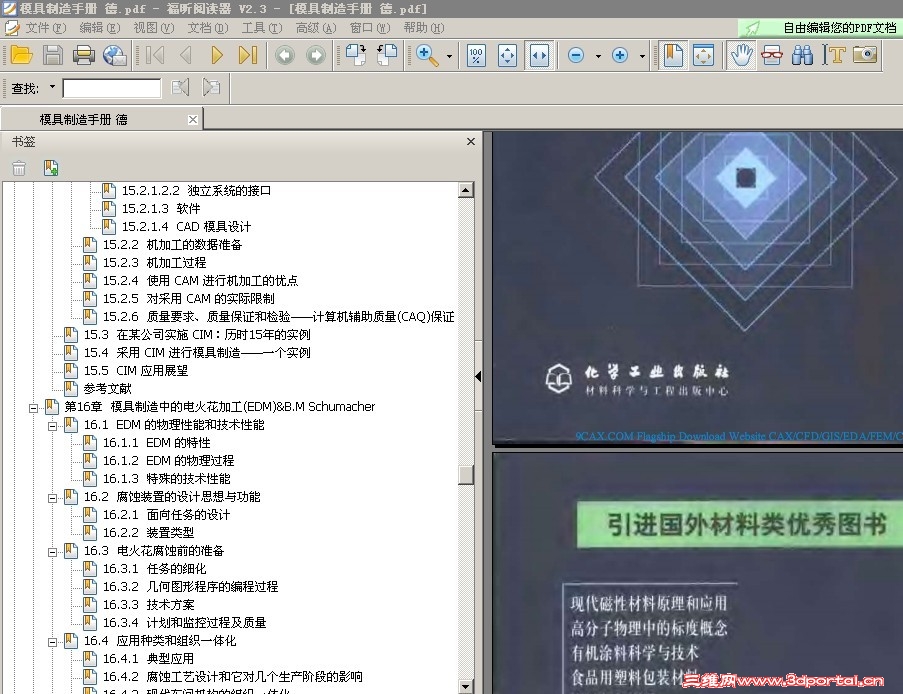This screenshot has width=903, height=694.
Task: Open the 窗口(W) menu
Action: (370, 28)
